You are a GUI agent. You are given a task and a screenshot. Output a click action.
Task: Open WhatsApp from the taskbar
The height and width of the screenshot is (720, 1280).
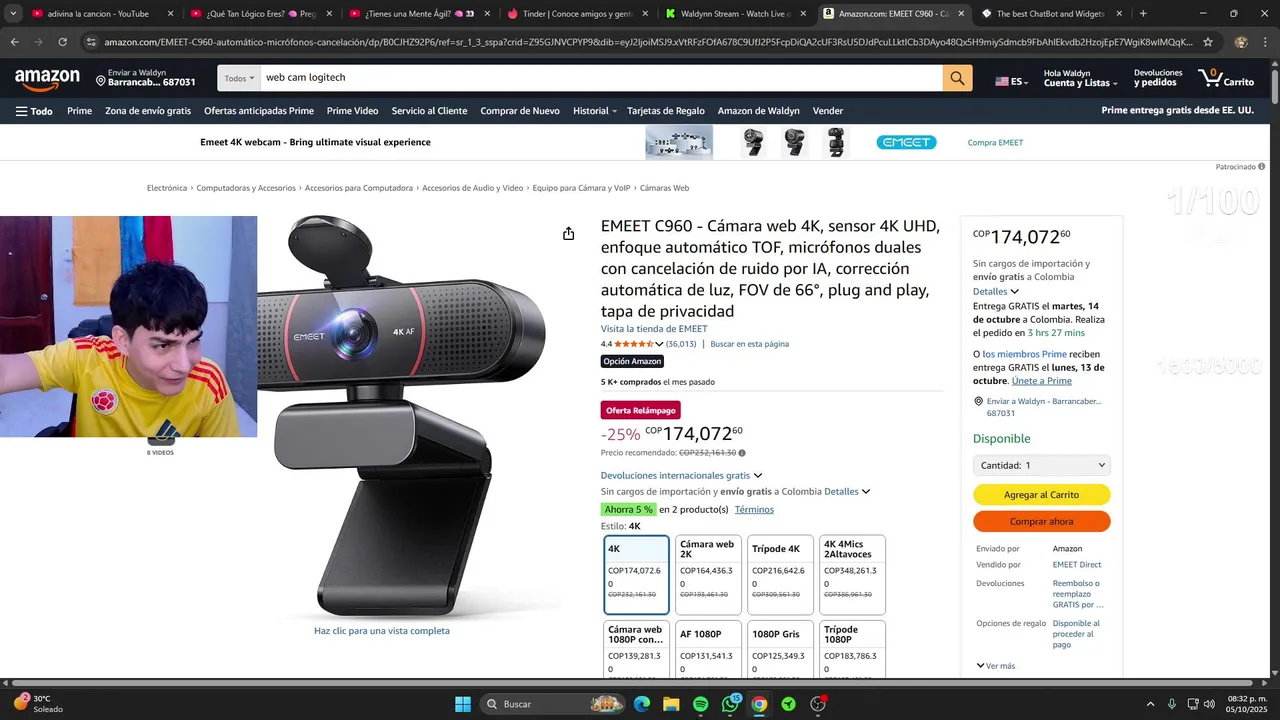(730, 704)
